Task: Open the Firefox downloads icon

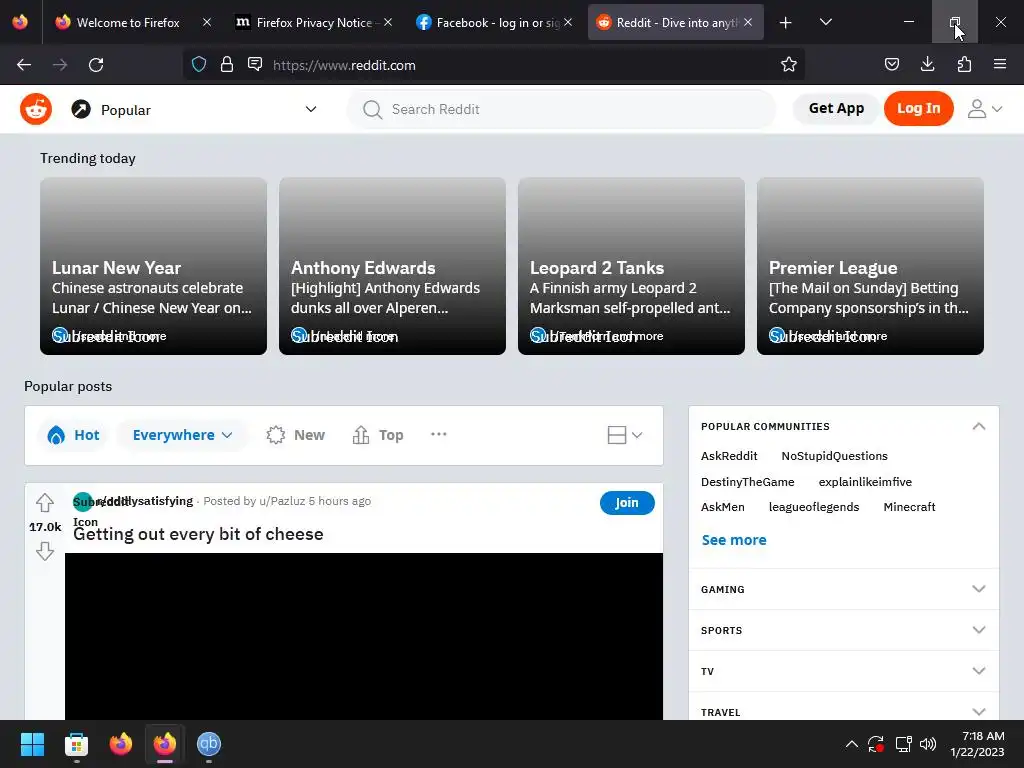Action: [x=927, y=64]
